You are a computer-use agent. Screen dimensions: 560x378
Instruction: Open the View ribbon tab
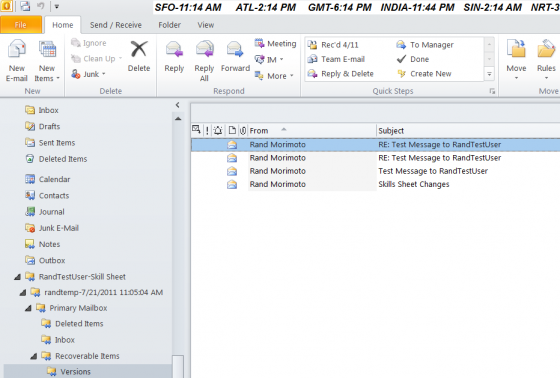point(206,25)
